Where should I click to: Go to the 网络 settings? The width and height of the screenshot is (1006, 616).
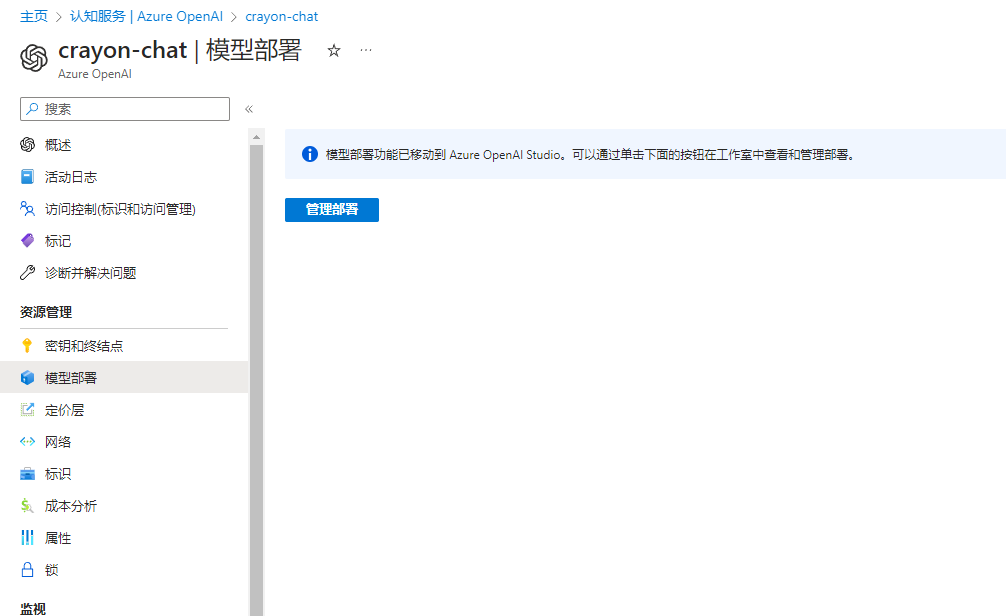coord(124,442)
